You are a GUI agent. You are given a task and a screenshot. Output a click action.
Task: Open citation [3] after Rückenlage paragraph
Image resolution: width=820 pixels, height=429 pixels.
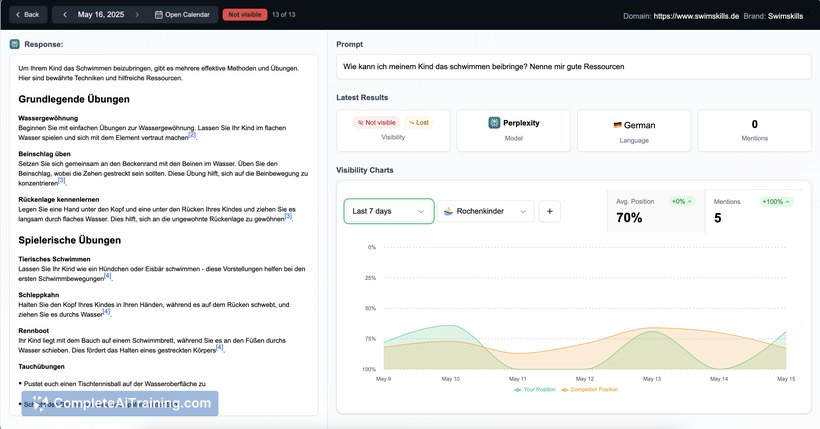[288, 216]
